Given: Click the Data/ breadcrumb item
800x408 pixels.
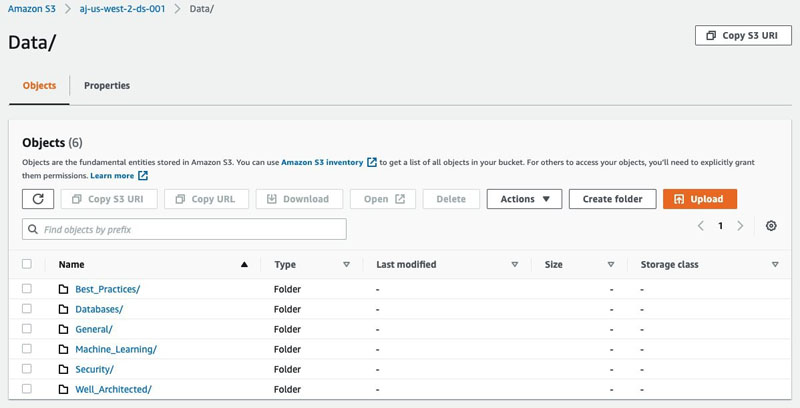Looking at the screenshot, I should click(202, 9).
